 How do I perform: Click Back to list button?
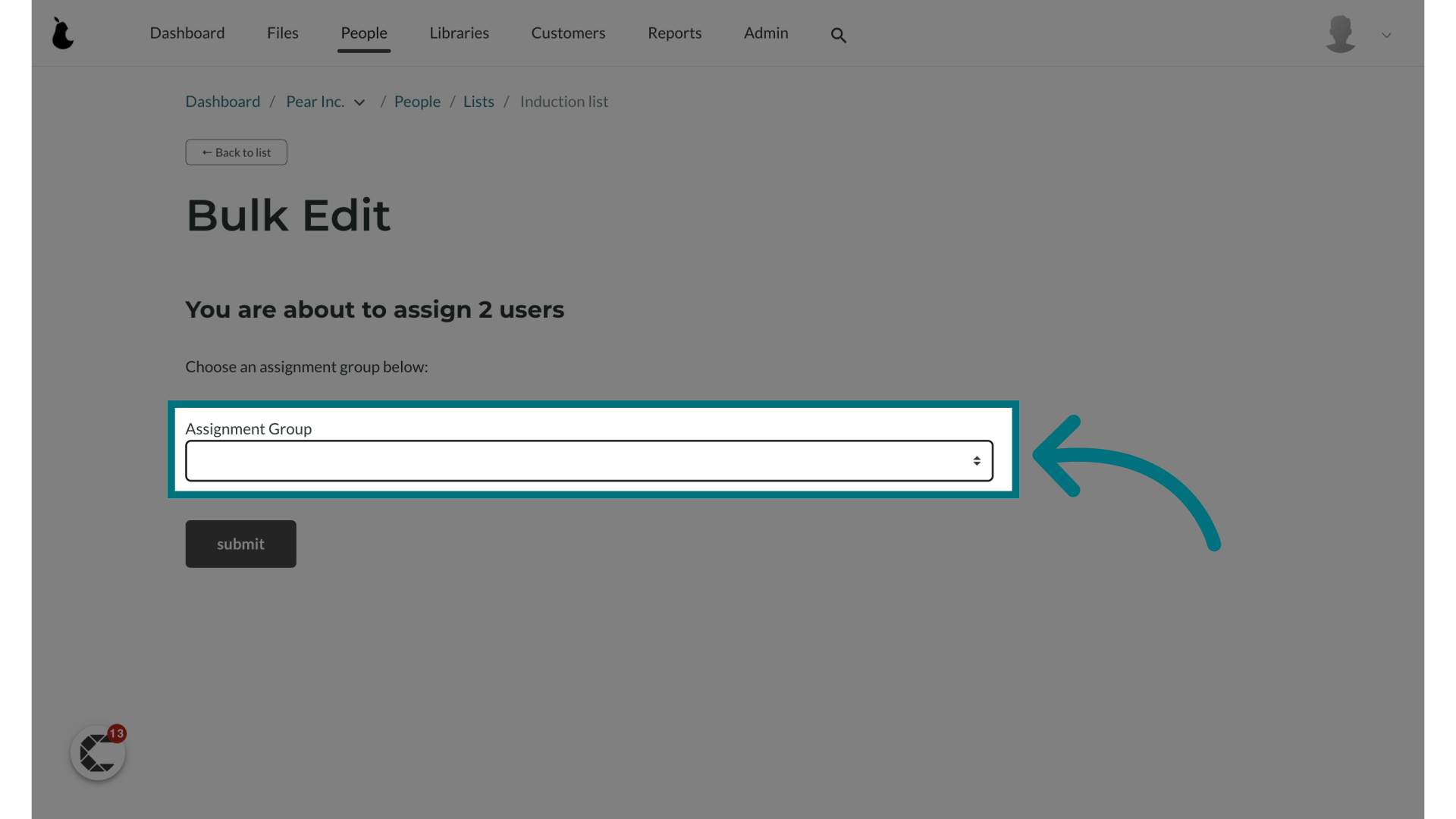pos(236,152)
